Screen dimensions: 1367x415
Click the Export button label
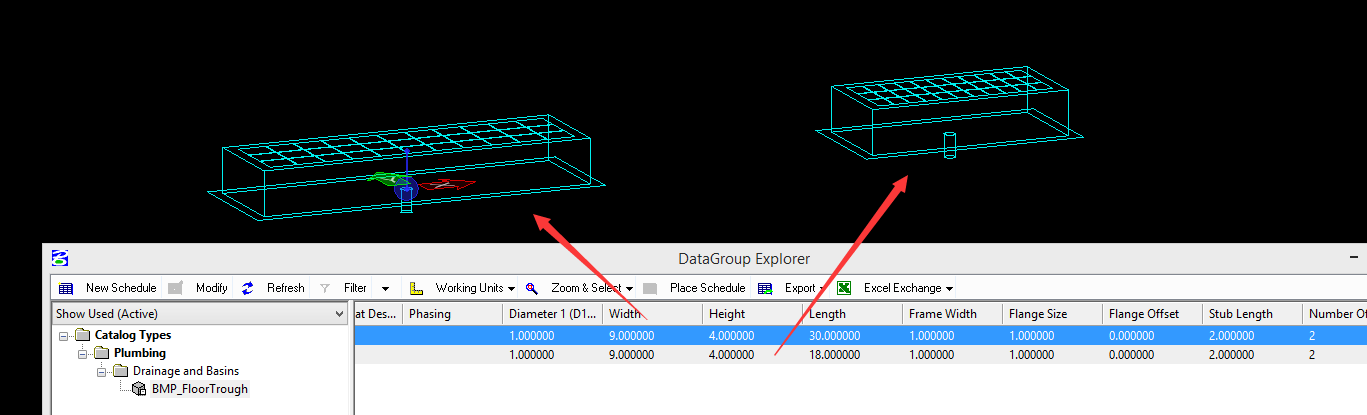[800, 288]
